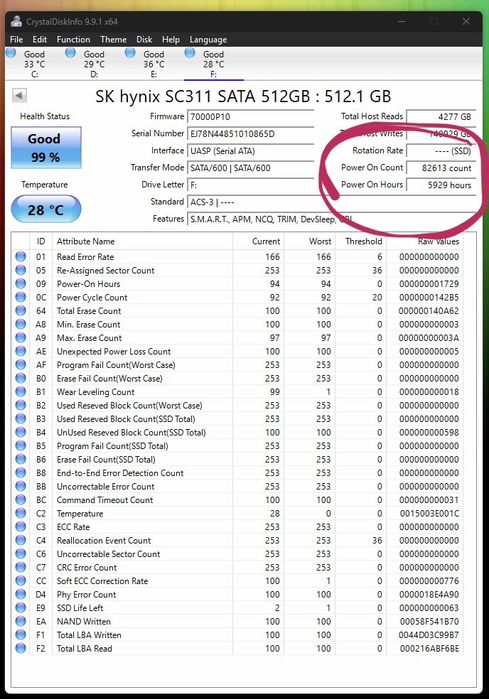Click the Good 99 % health status button
The image size is (489, 699).
46,148
